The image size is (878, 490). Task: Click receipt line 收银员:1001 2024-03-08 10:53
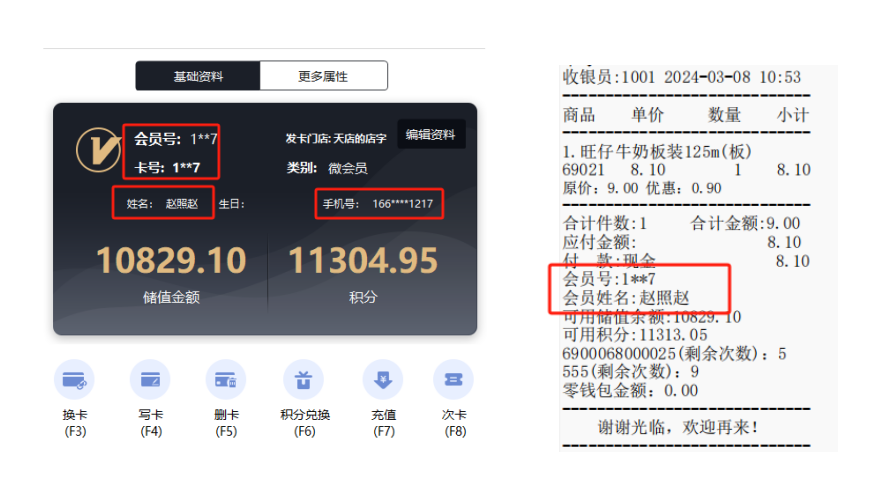(681, 77)
